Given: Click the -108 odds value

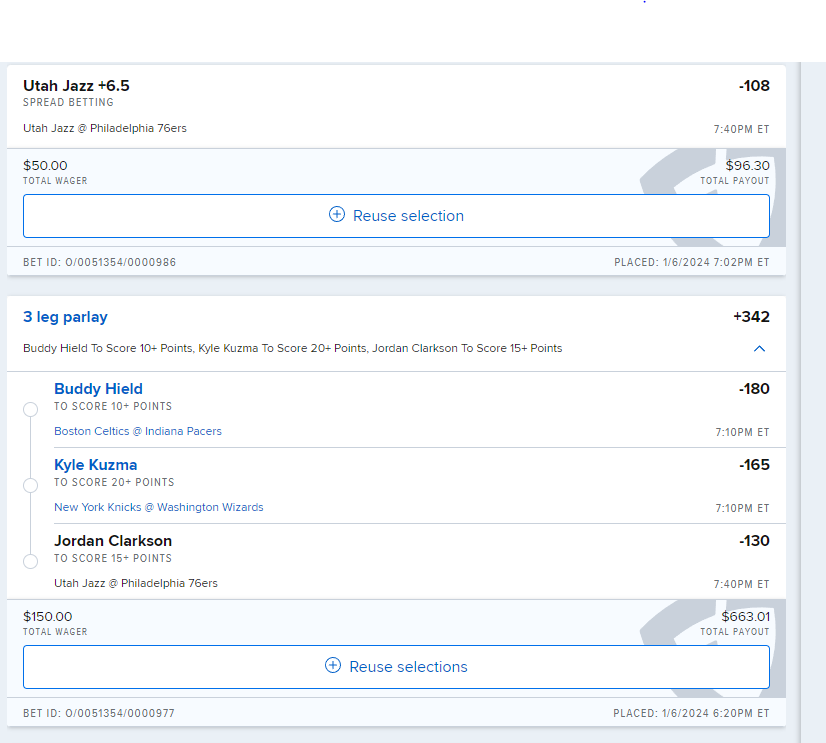Looking at the screenshot, I should tap(754, 85).
